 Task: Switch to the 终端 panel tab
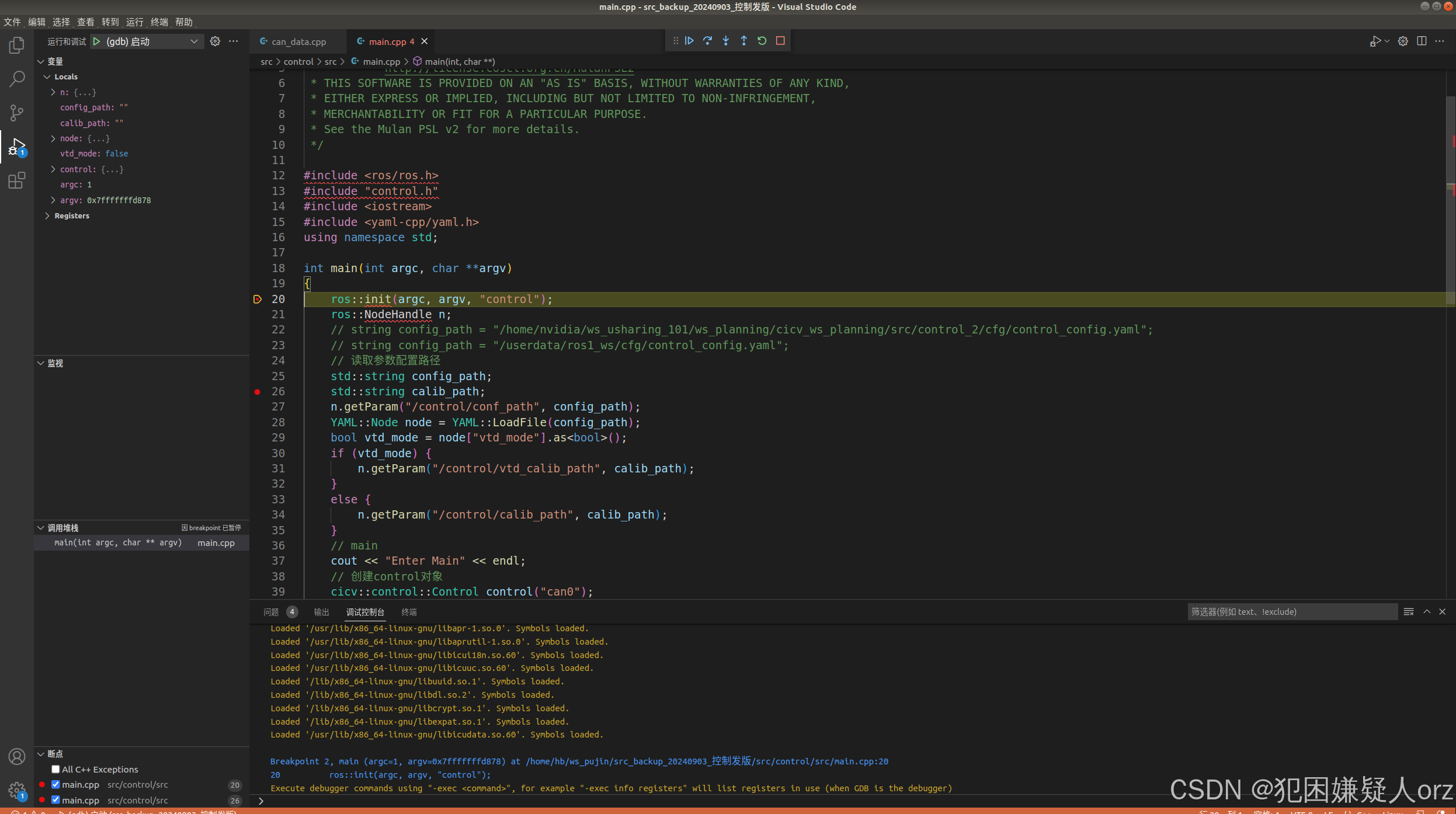click(x=409, y=612)
